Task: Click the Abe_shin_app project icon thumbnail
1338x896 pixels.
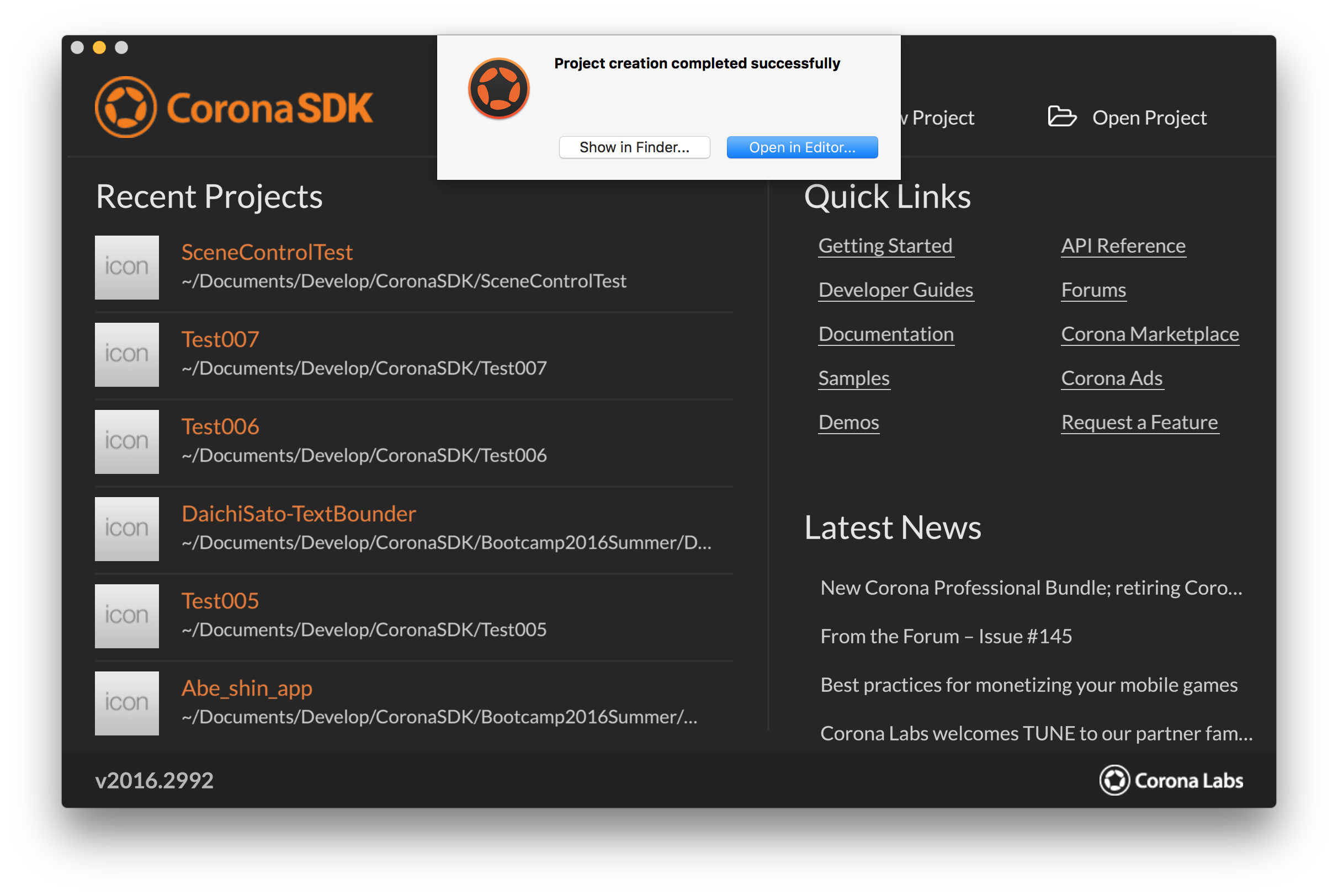Action: [127, 703]
